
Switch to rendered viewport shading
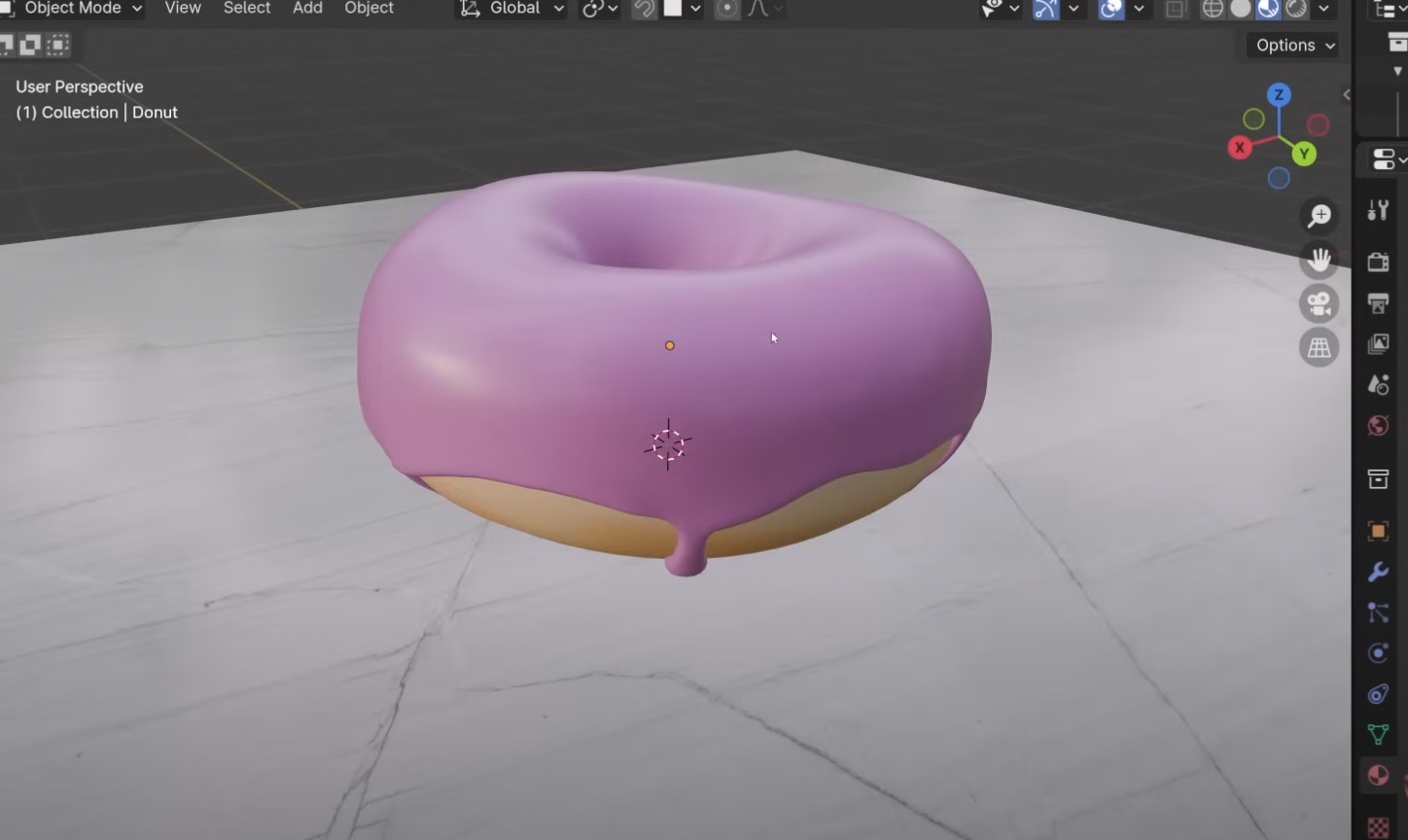coord(1296,8)
